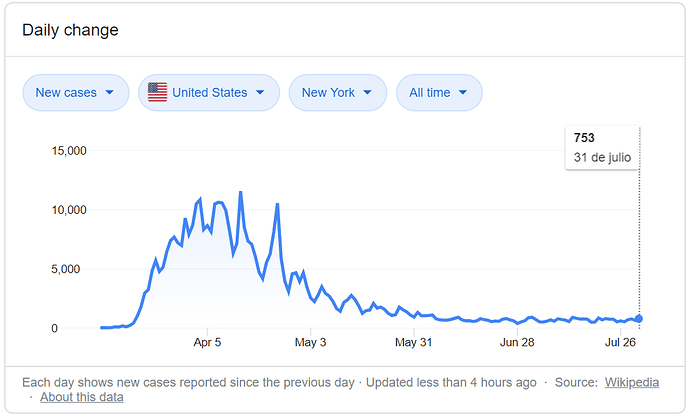Open the All time range dropdown

[439, 92]
